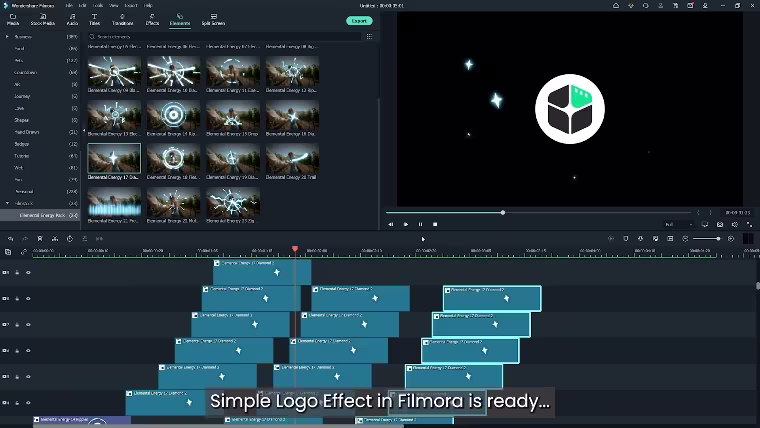Select the Elemental Energy 17 thumbnail

tap(114, 158)
